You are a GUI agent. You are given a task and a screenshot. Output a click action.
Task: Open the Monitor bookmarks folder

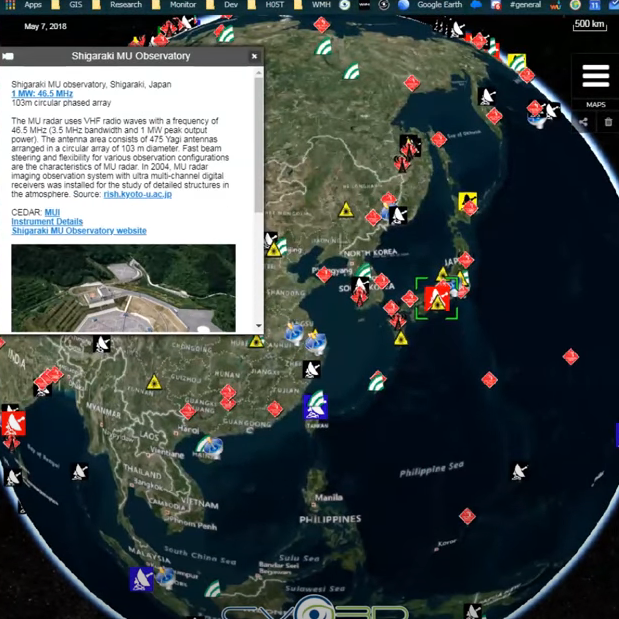(183, 5)
